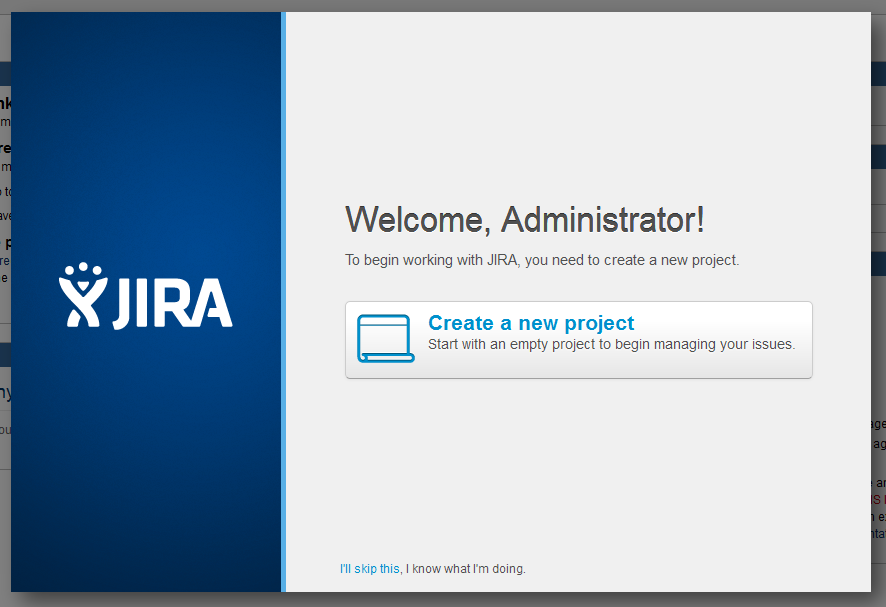Click the white JIRA logo on the blue panel
Screen dimensions: 886x607
tap(146, 296)
